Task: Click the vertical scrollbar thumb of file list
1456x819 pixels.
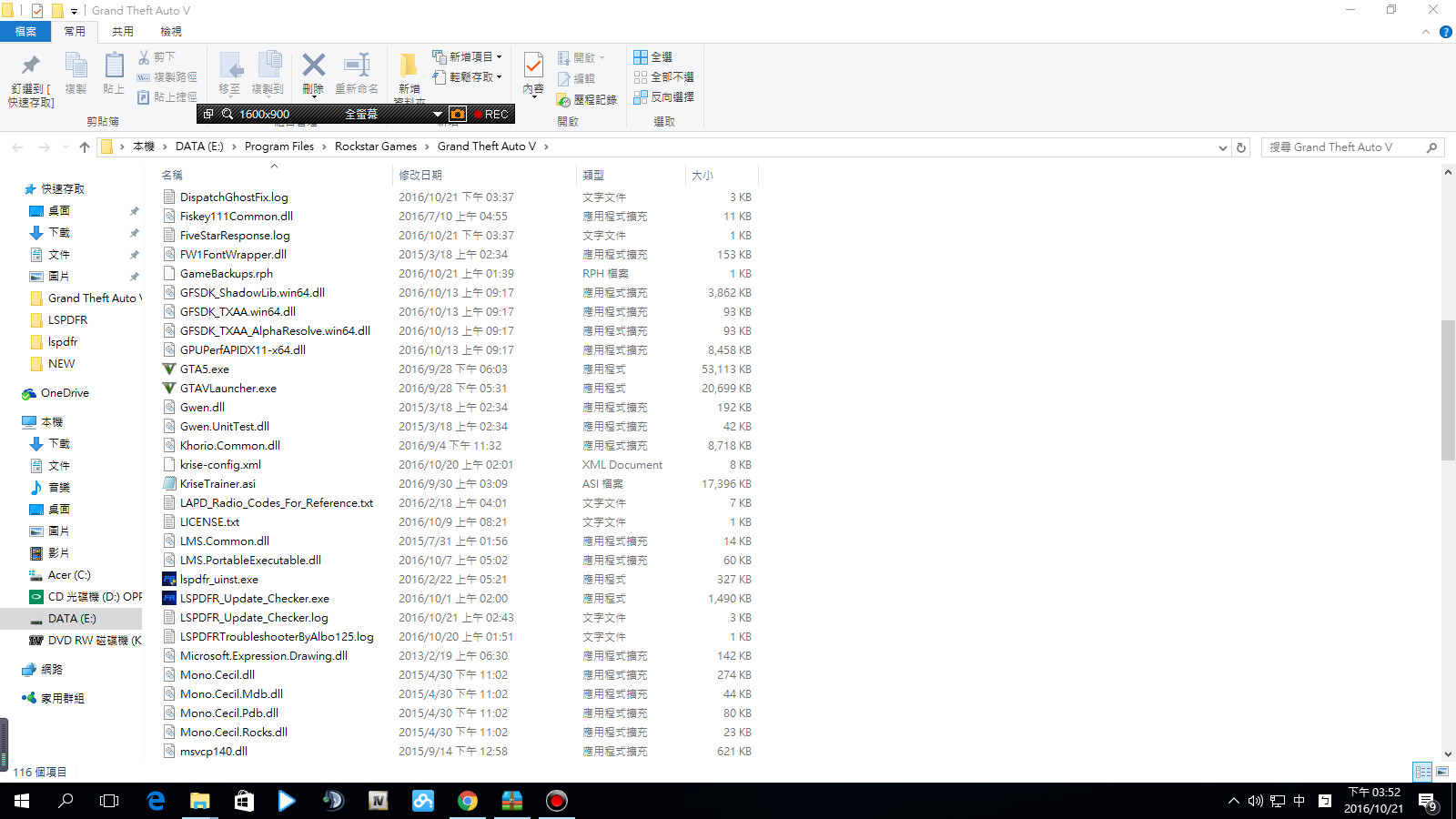Action: point(1448,390)
